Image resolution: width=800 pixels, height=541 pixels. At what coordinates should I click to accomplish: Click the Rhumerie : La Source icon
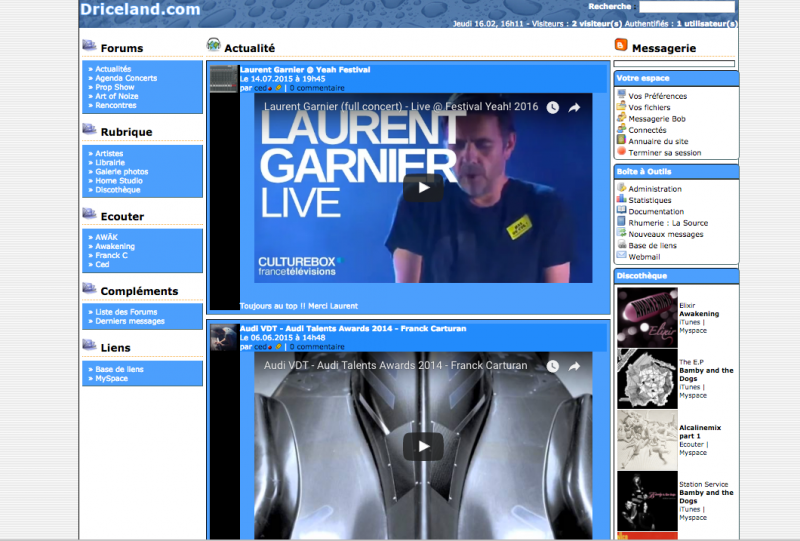pos(621,222)
